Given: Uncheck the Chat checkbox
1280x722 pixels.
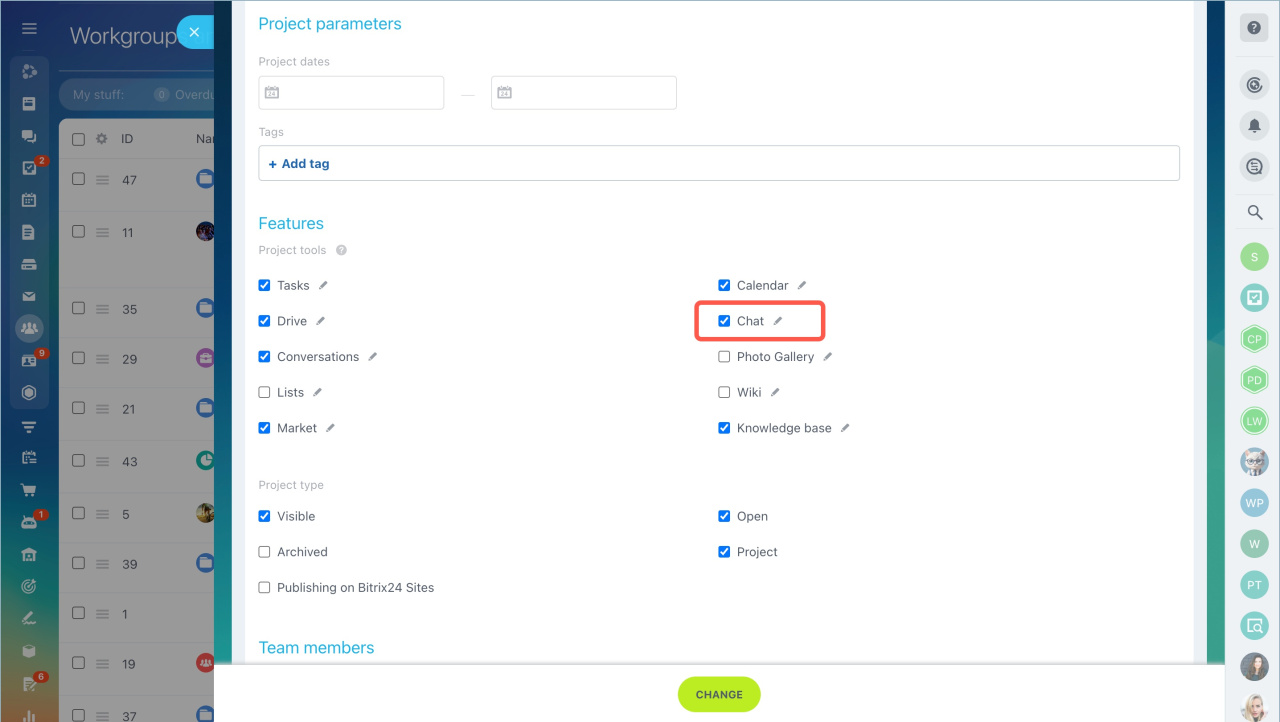Looking at the screenshot, I should point(724,321).
